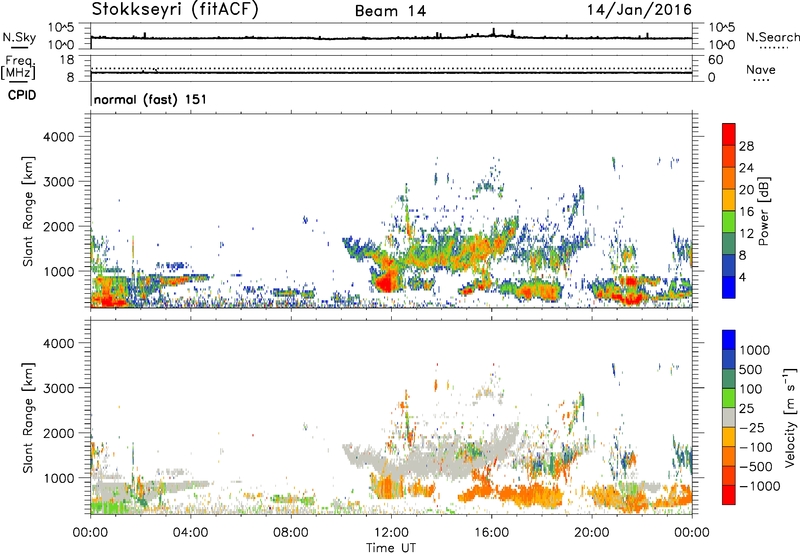Click the gray segment of Velocity color bar
800x554 pixels.
729,417
